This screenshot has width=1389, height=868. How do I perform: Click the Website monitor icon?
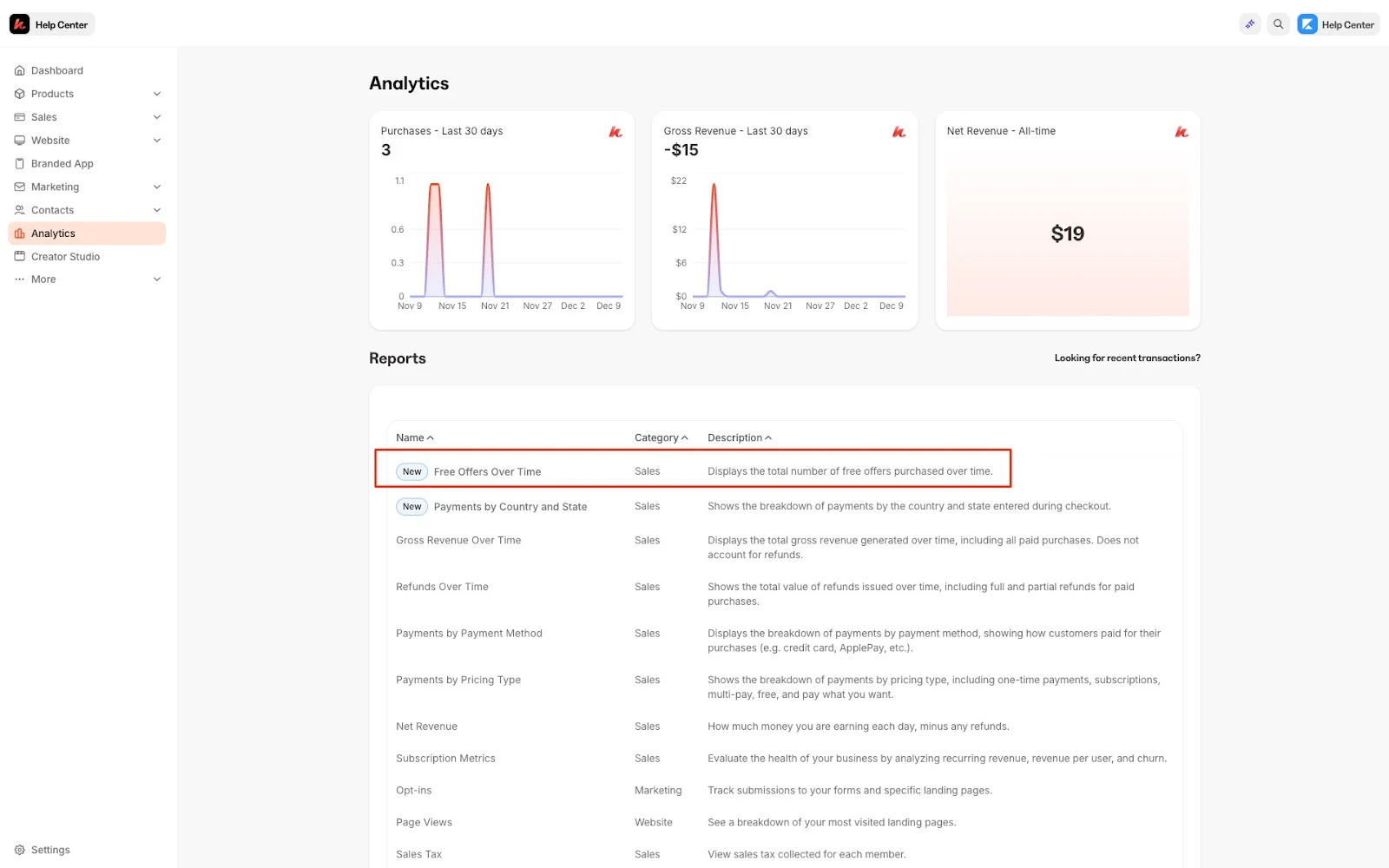19,141
